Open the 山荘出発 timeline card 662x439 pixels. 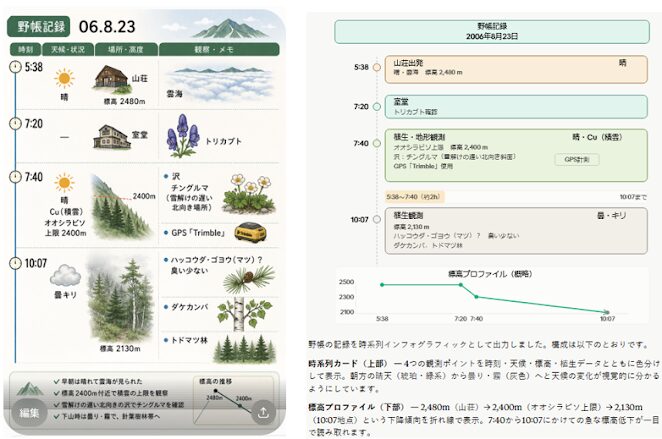(x=516, y=69)
